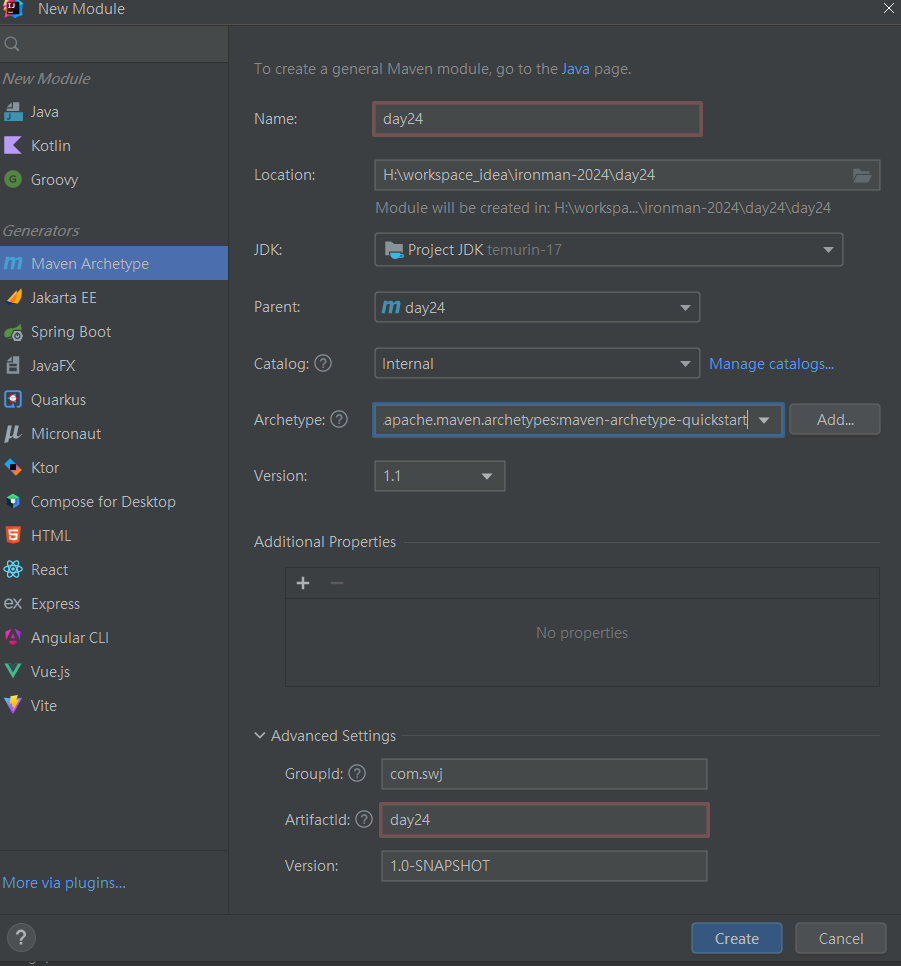This screenshot has height=966, width=901.
Task: Open the Catalog dropdown
Action: (x=537, y=363)
